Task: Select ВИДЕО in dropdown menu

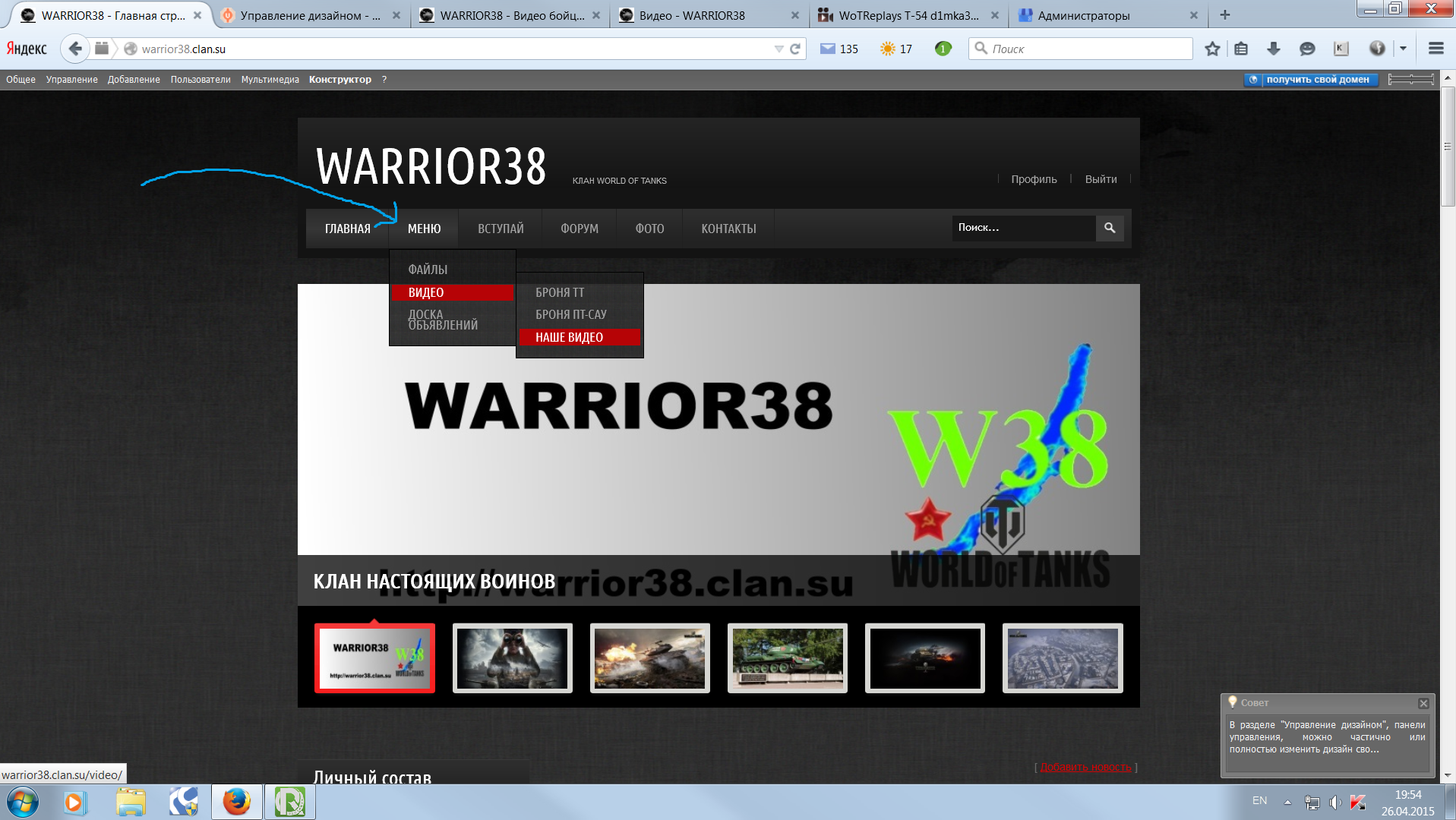Action: tap(453, 292)
